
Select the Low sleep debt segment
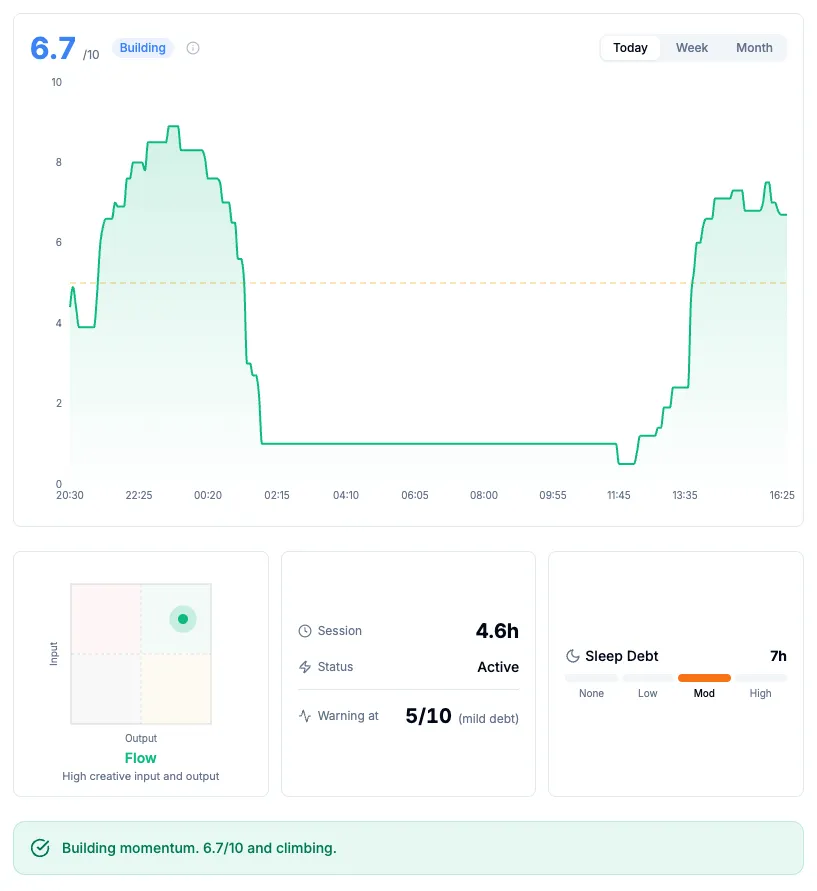point(648,678)
